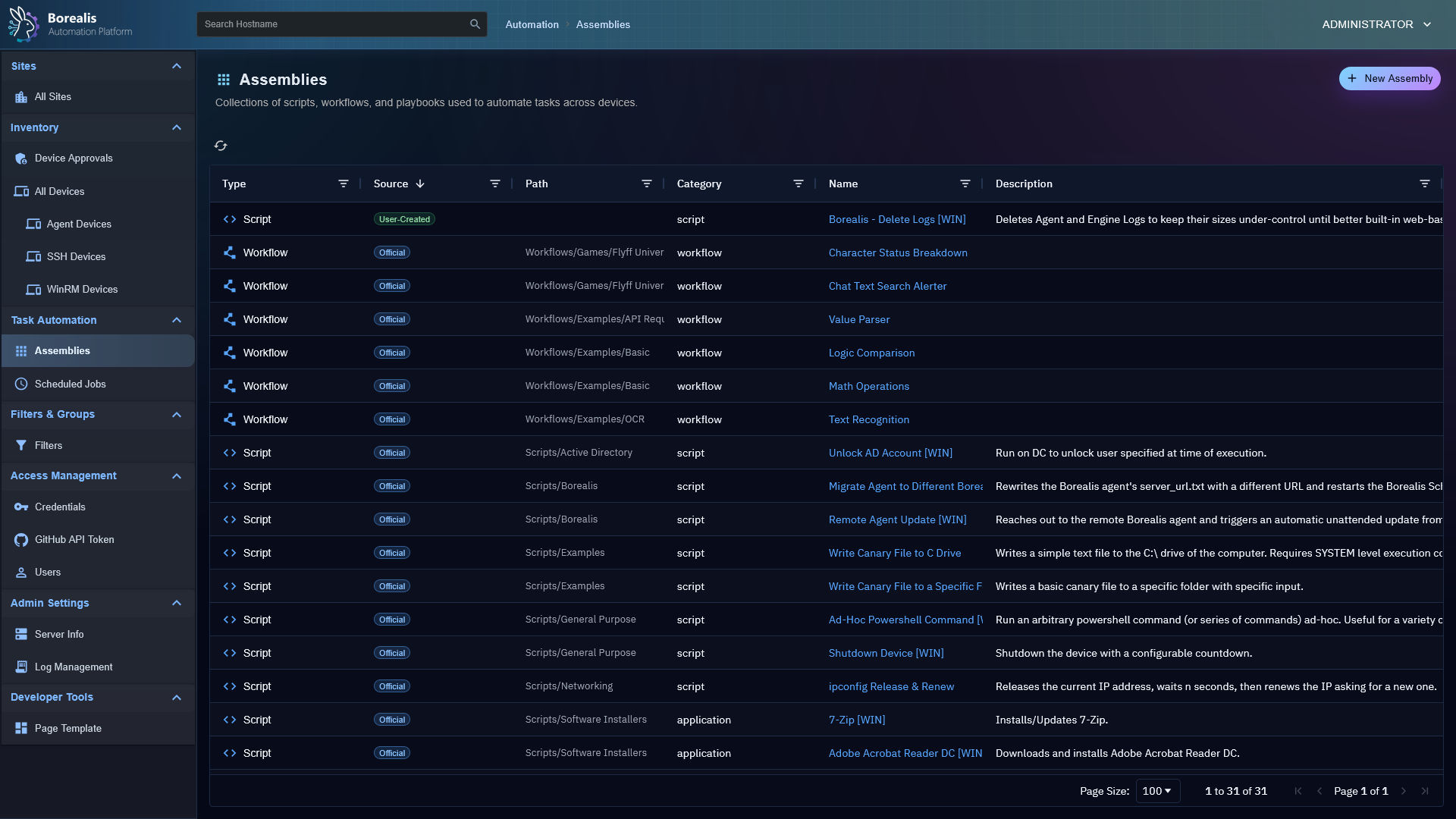Screen dimensions: 1456x819
Task: Select Server Info menu item
Action: [x=59, y=634]
